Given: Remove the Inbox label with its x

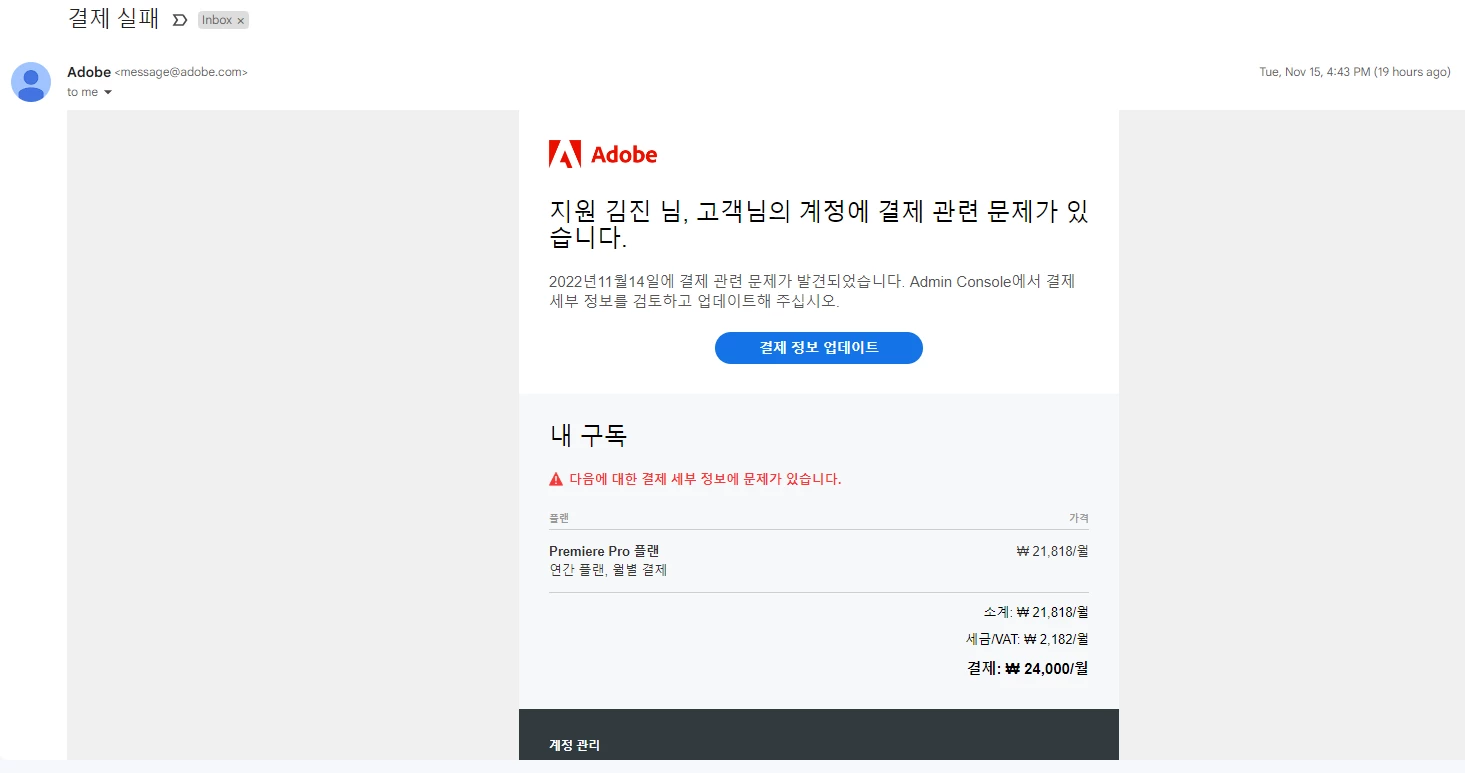Looking at the screenshot, I should (240, 20).
